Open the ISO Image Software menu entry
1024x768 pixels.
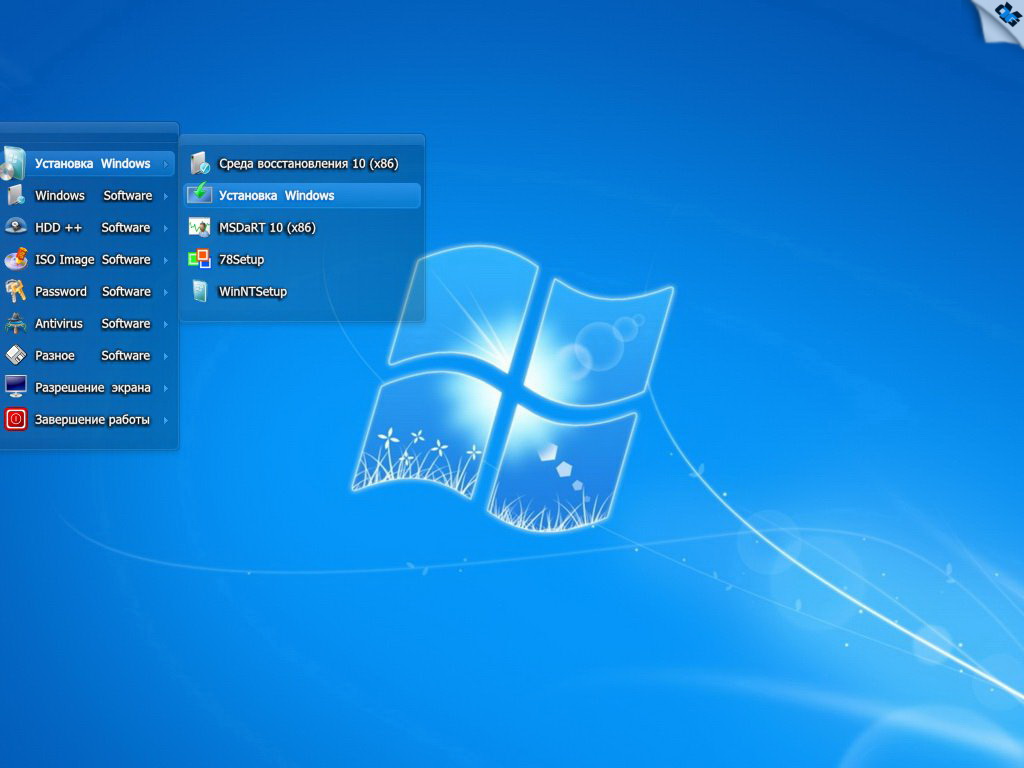click(x=88, y=259)
